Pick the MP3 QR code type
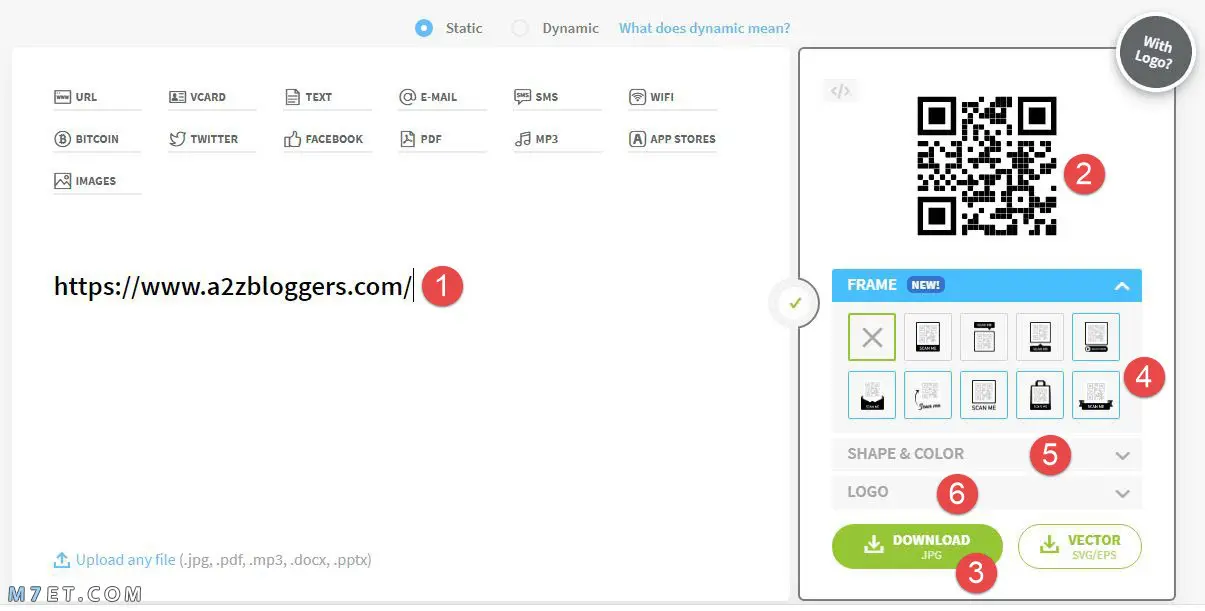 537,139
